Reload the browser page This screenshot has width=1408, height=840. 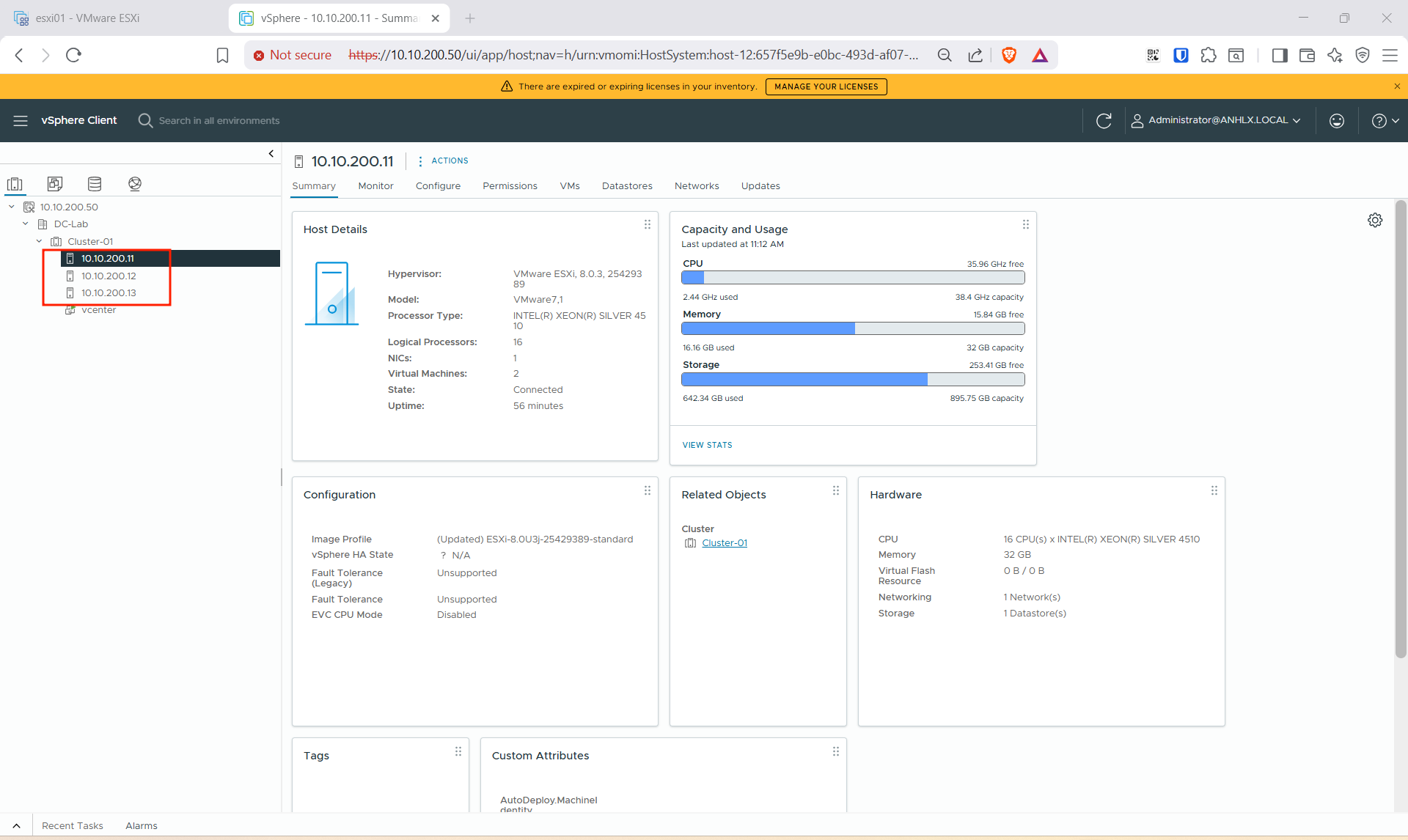coord(73,55)
